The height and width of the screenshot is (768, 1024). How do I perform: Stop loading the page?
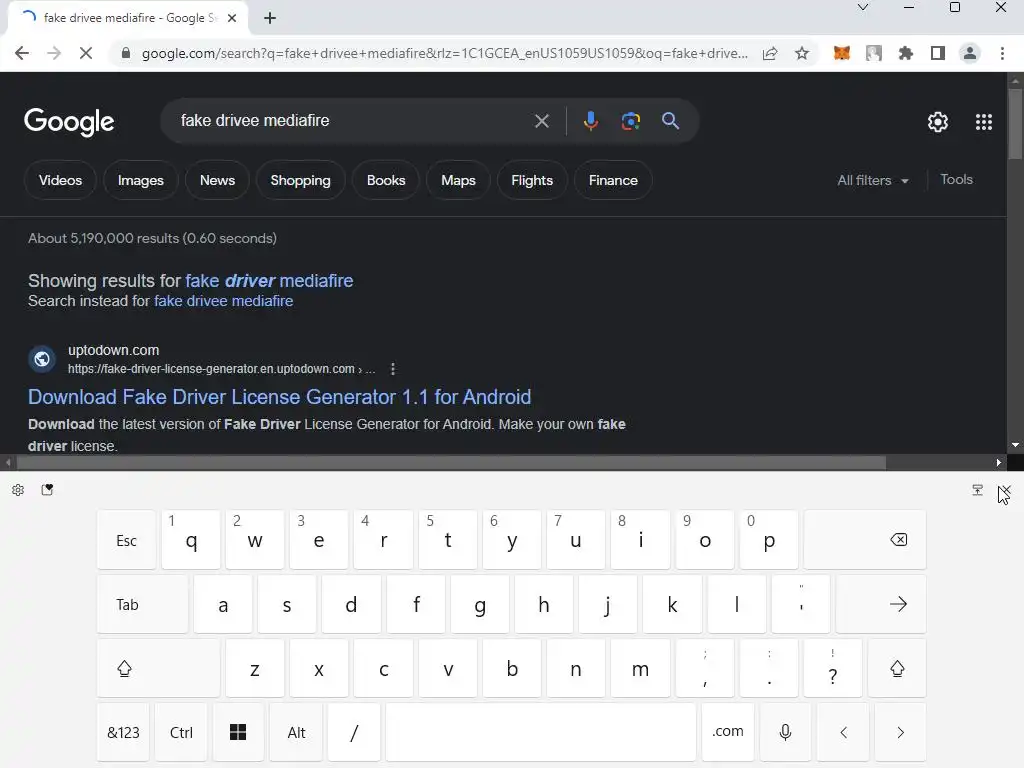86,53
